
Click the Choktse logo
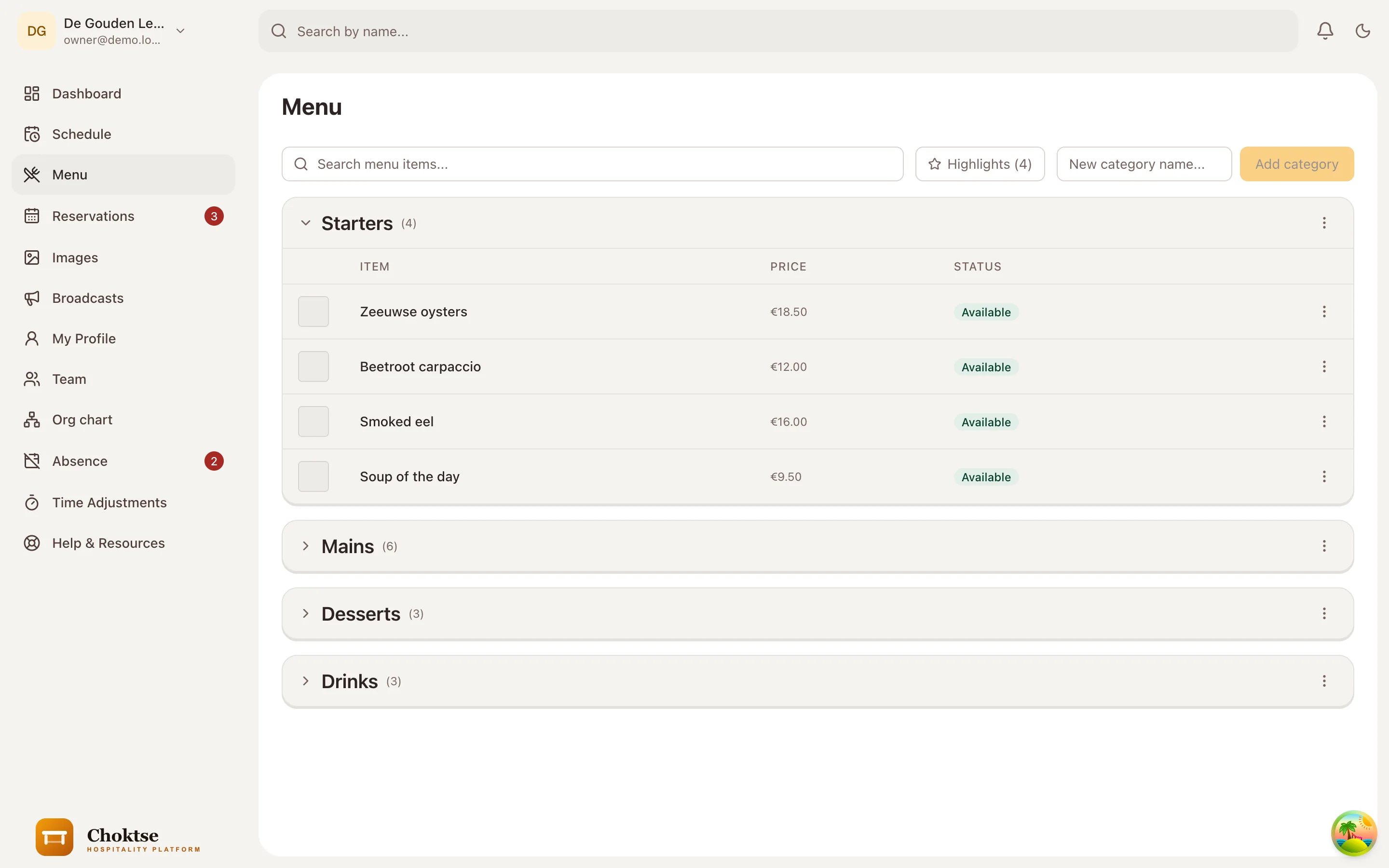tap(118, 838)
